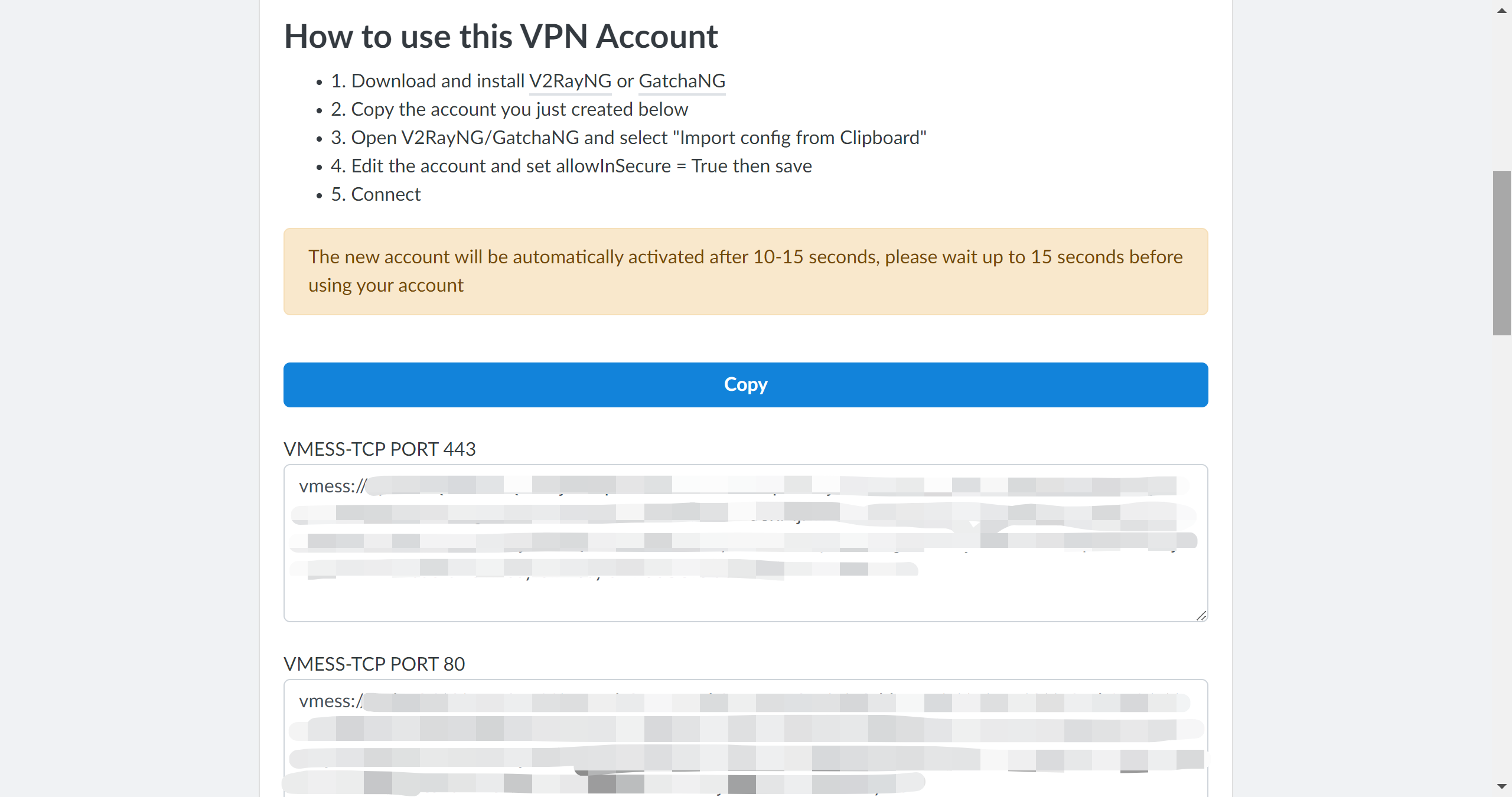Click the scrollbar down arrow
The image size is (1512, 797).
pos(1501,786)
